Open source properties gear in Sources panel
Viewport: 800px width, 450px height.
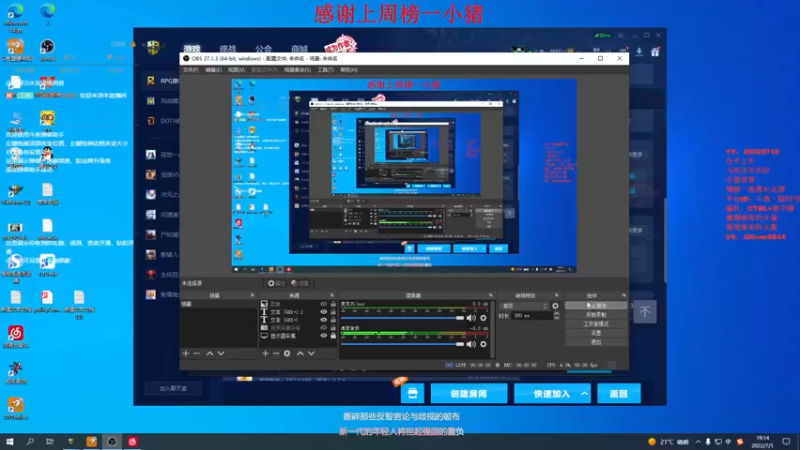tap(287, 353)
